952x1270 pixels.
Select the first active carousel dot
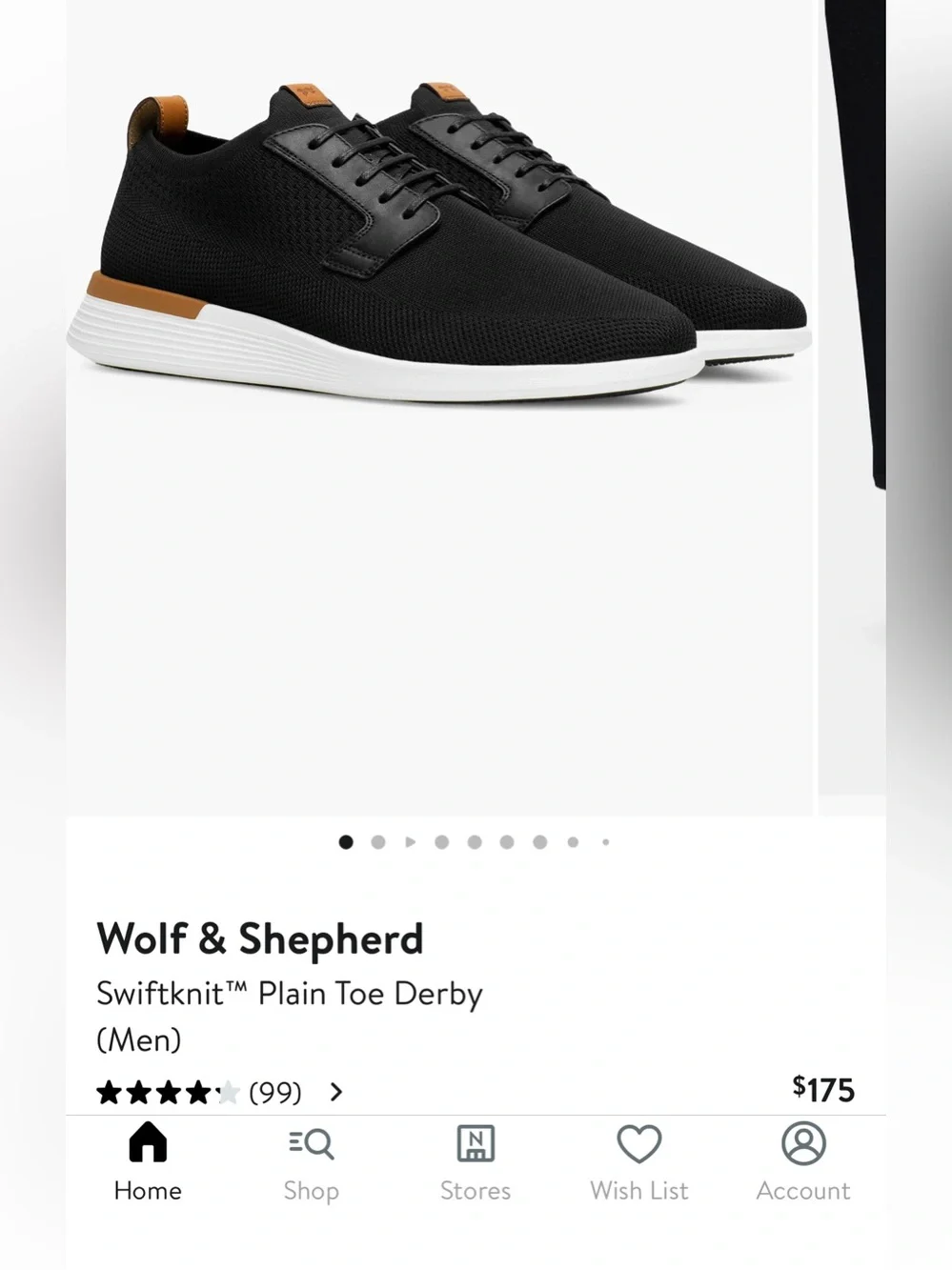346,842
